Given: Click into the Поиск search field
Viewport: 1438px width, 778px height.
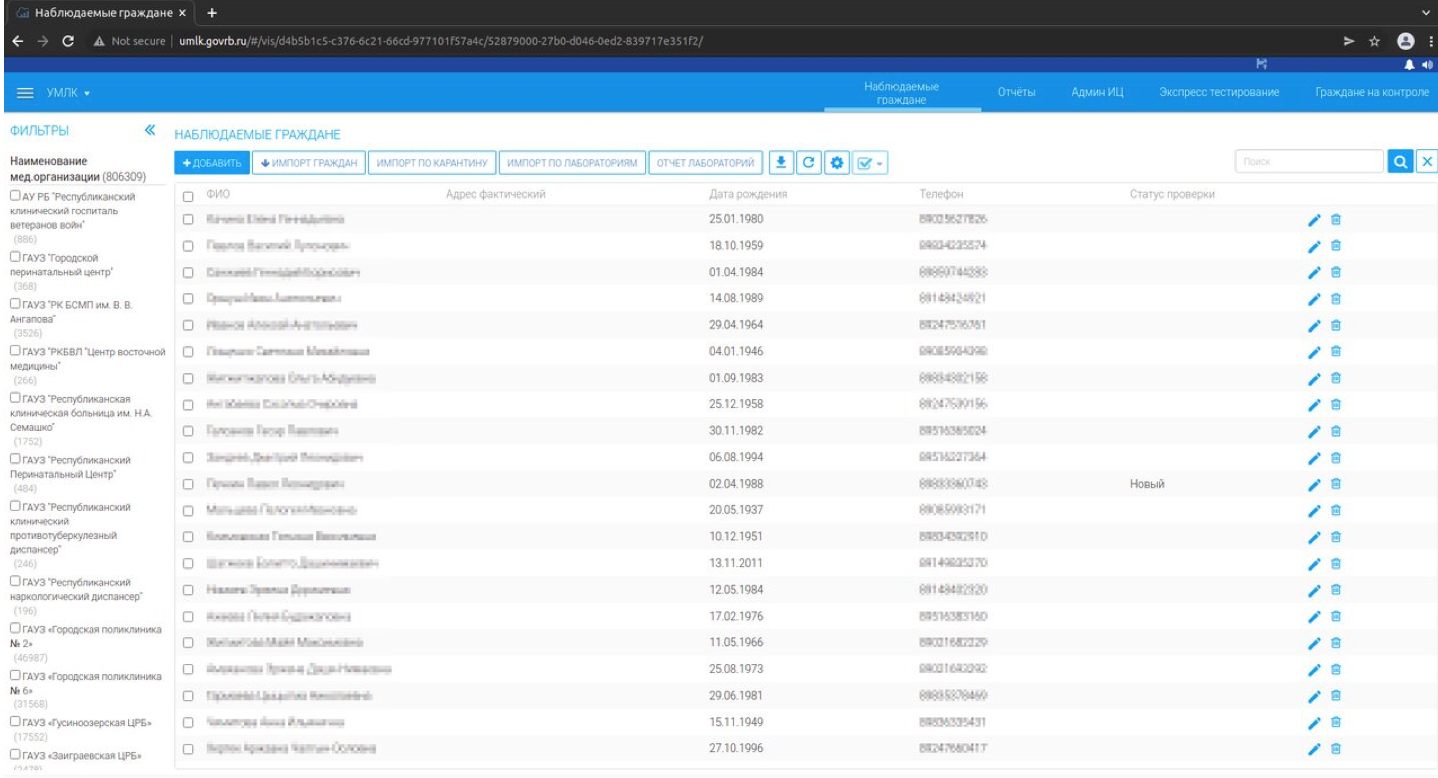Looking at the screenshot, I should coord(1307,163).
